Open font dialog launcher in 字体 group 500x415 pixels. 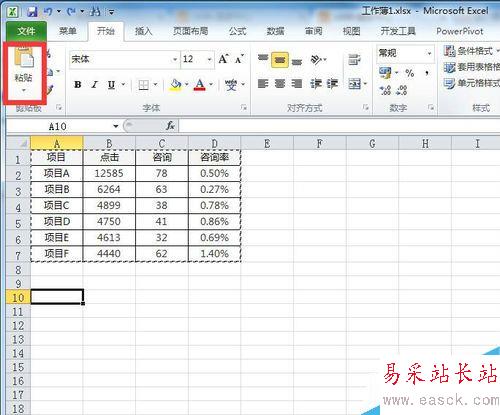244,108
